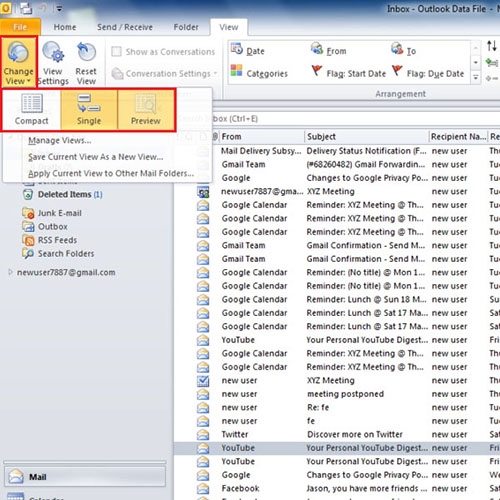Open the RSS Feeds folder
Viewport: 500px width, 500px height.
point(50,240)
